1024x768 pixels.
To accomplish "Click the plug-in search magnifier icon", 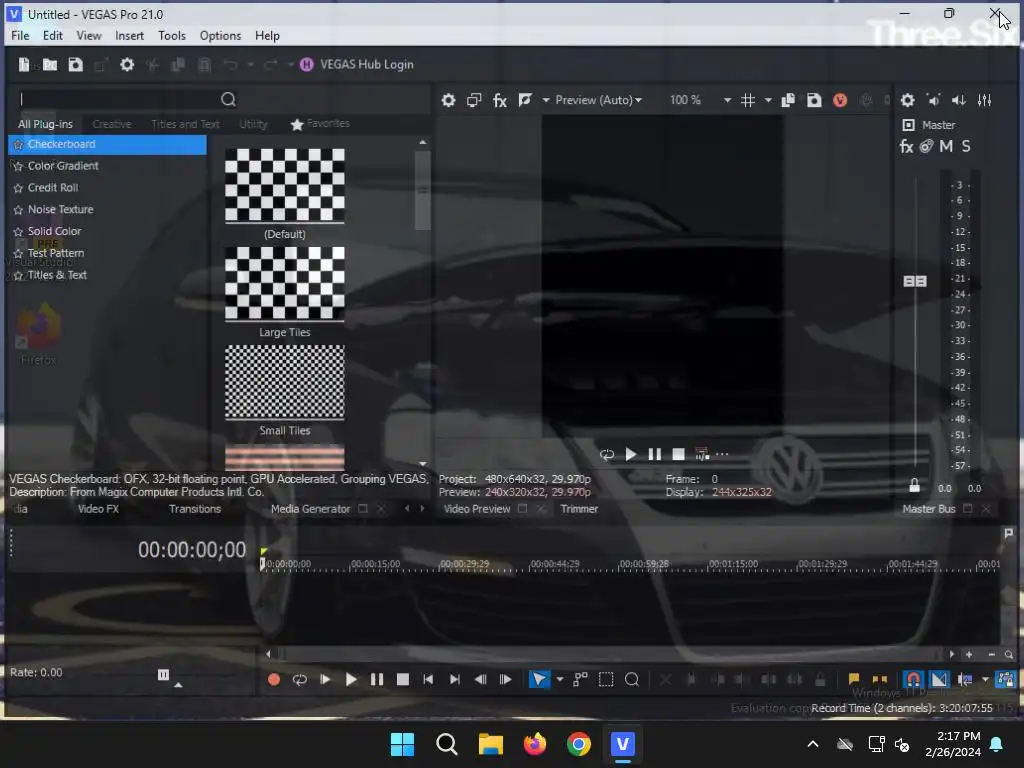I will [x=228, y=99].
